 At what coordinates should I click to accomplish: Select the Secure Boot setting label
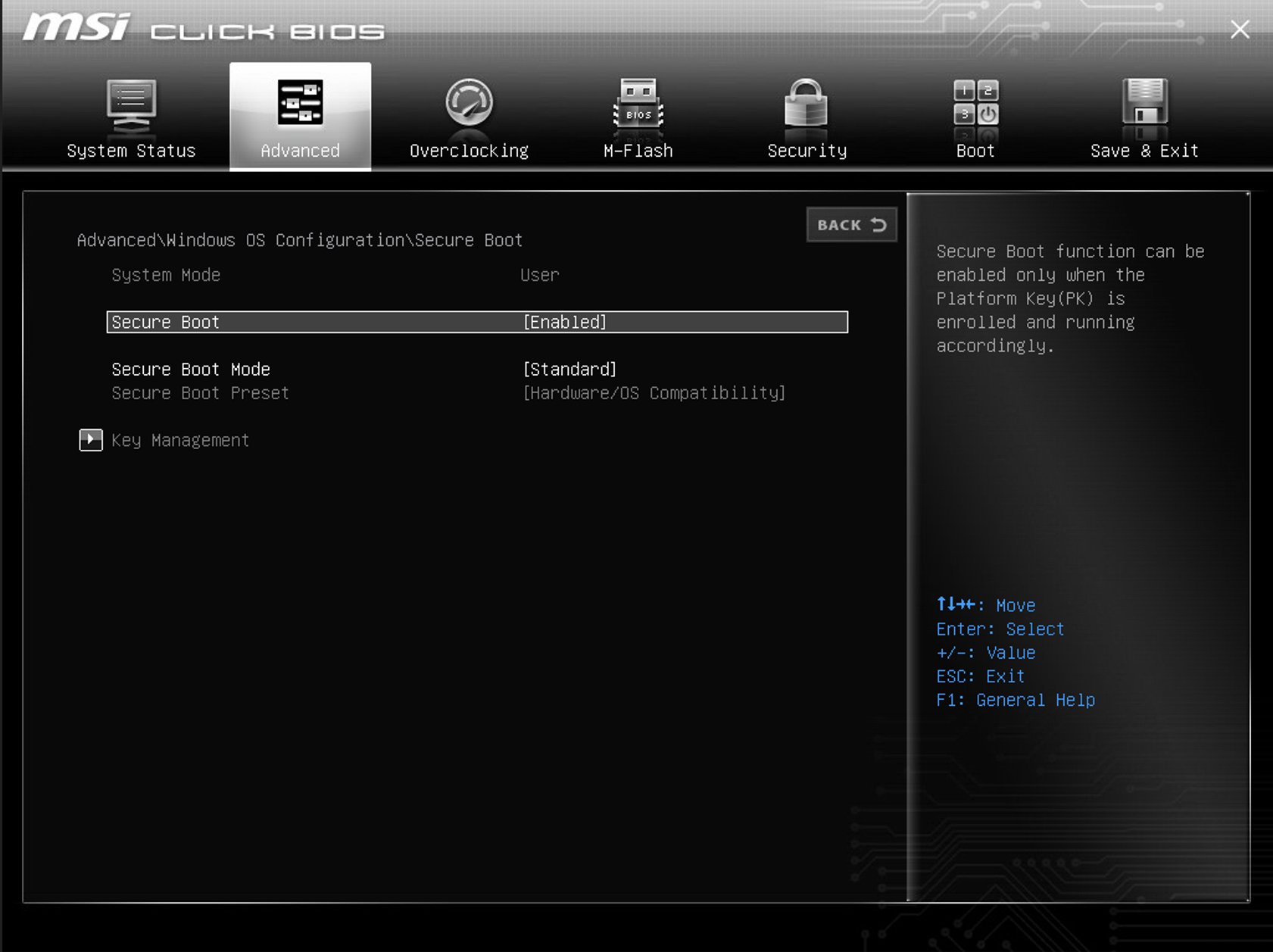point(165,322)
